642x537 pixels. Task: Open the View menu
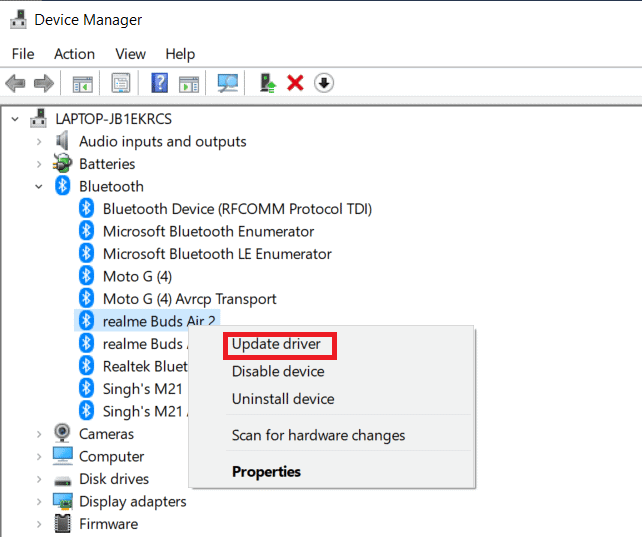pyautogui.click(x=130, y=54)
